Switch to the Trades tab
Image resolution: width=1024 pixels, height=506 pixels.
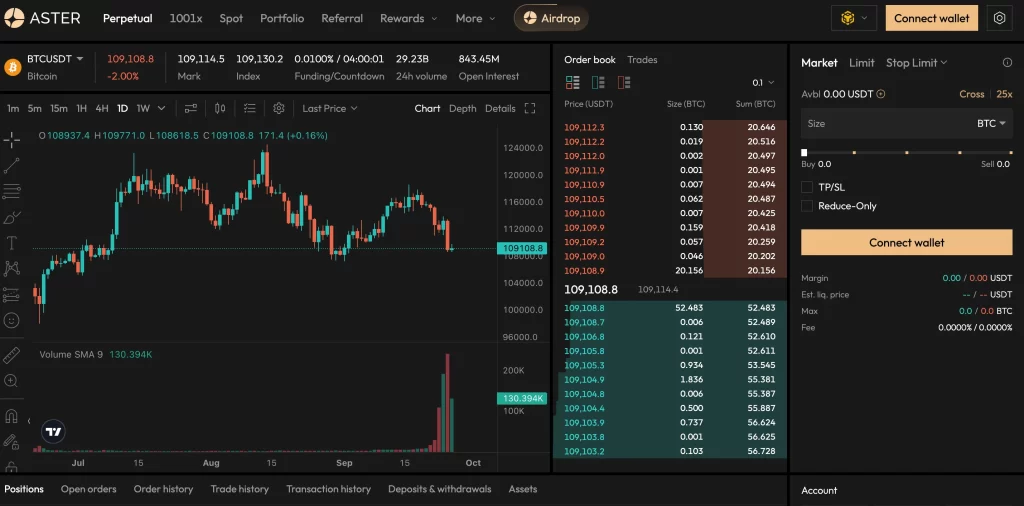642,59
